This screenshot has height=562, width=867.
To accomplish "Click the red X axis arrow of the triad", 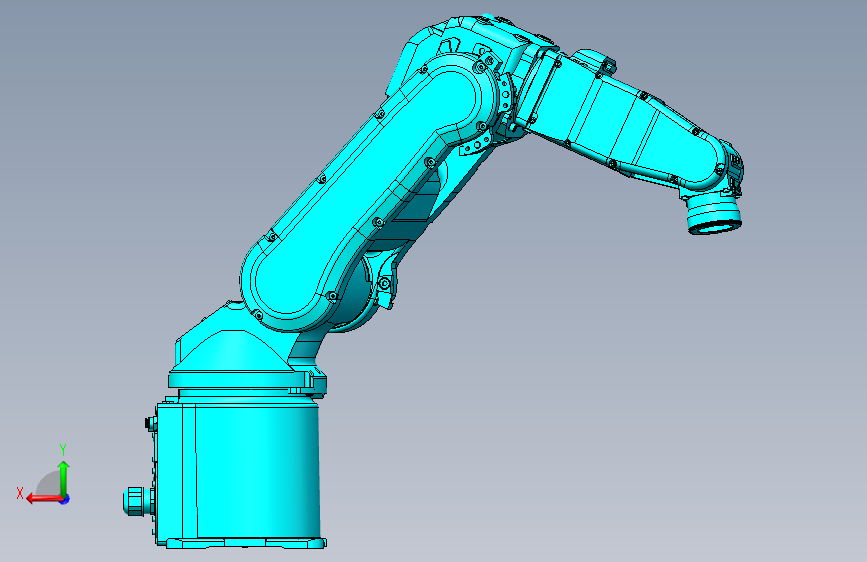I will [x=44, y=499].
